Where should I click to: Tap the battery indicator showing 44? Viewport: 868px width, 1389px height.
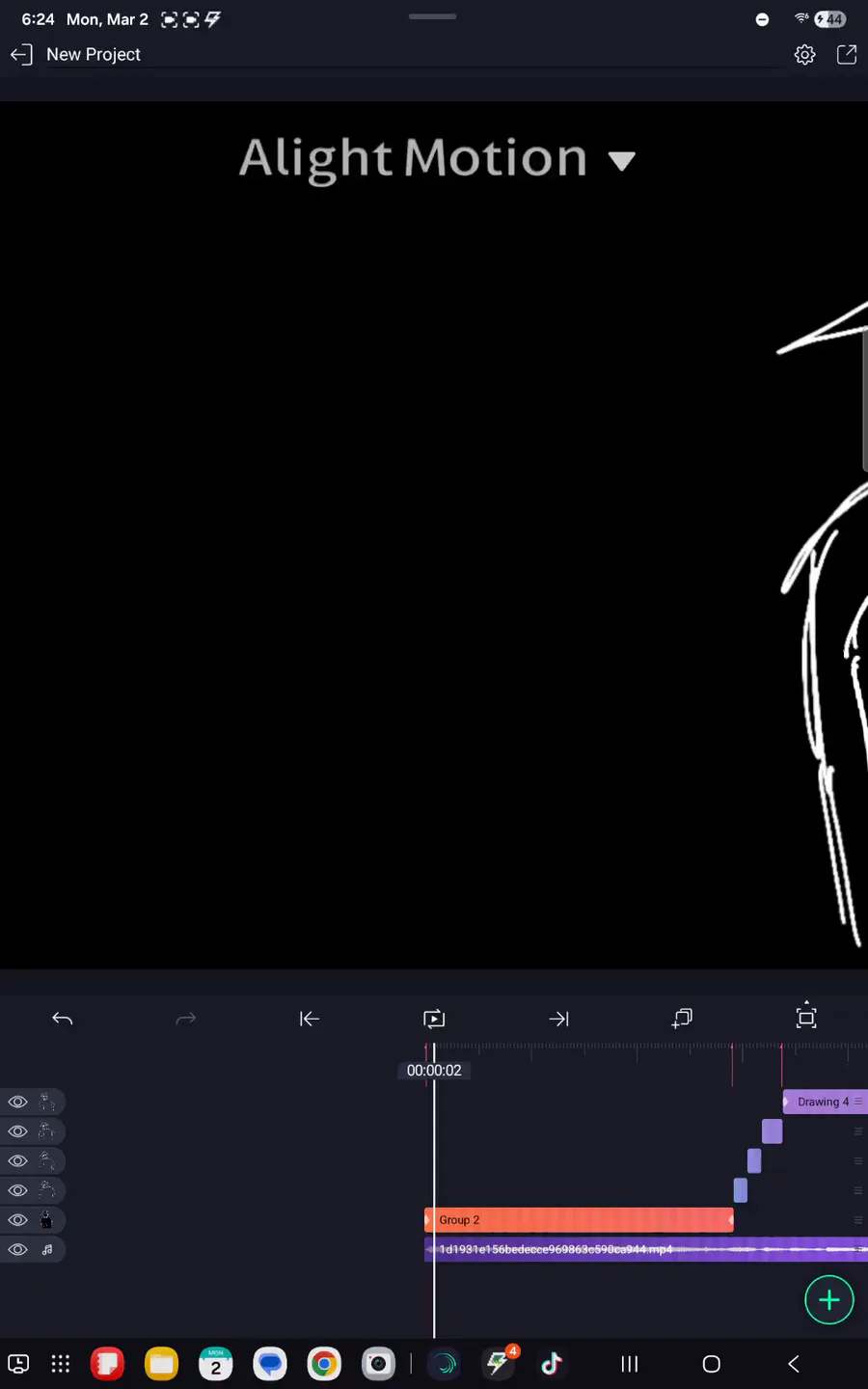point(830,19)
